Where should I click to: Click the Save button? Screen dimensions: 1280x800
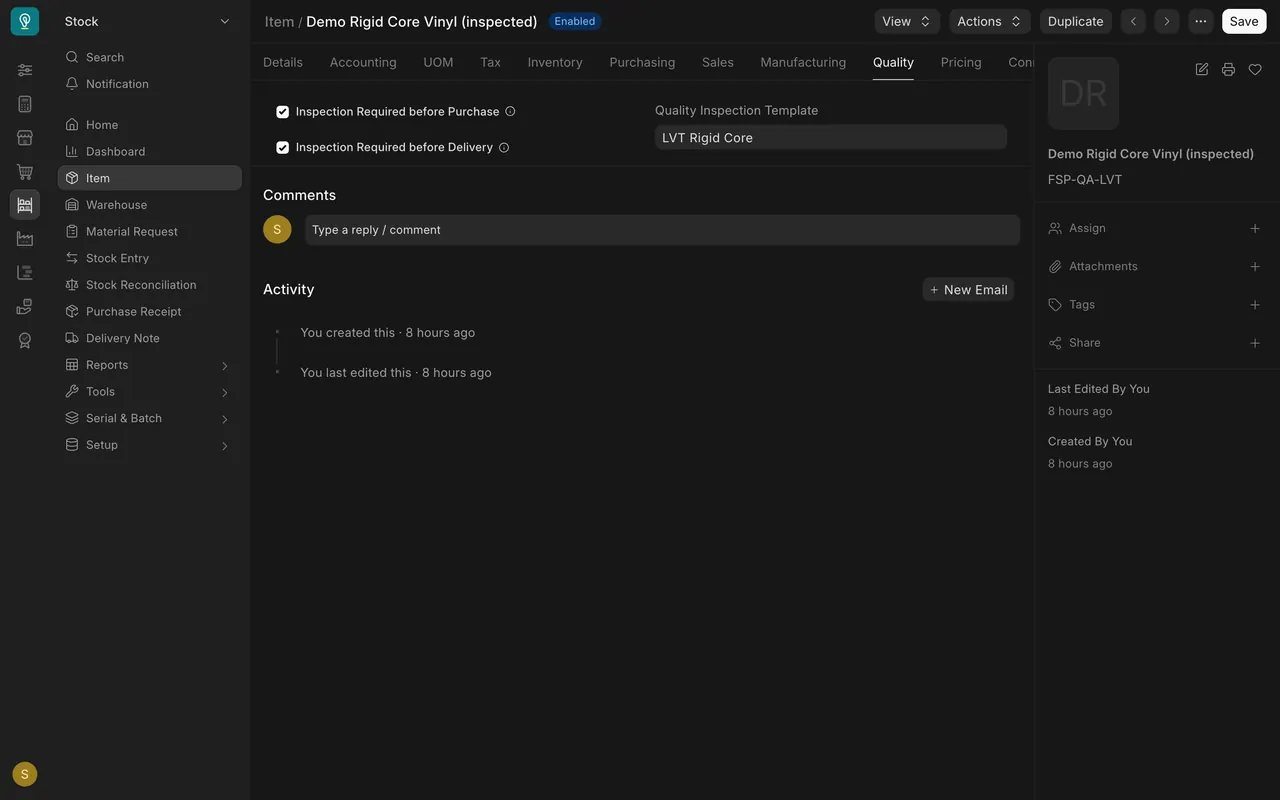(1244, 21)
